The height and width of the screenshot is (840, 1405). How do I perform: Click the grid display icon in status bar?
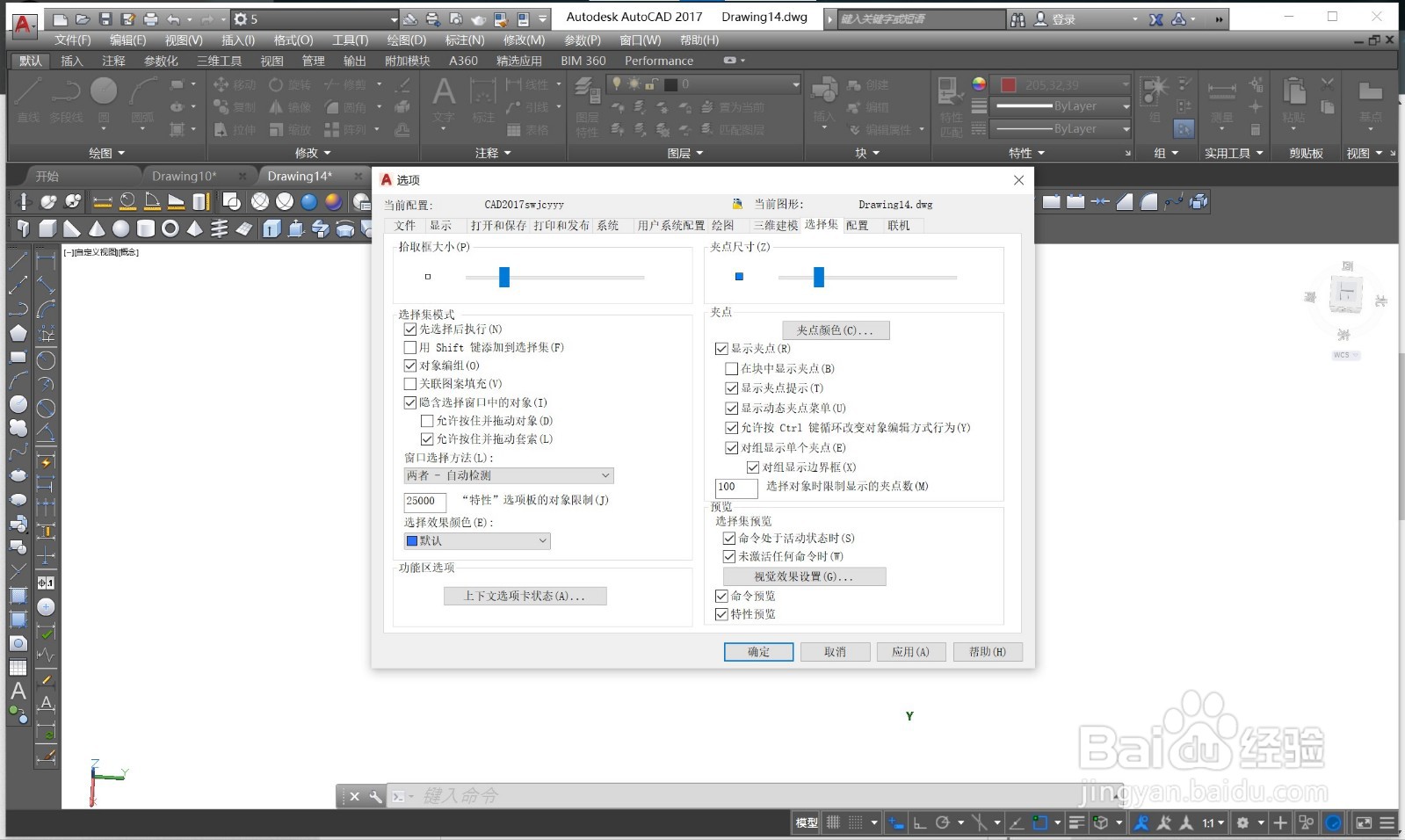(x=833, y=822)
